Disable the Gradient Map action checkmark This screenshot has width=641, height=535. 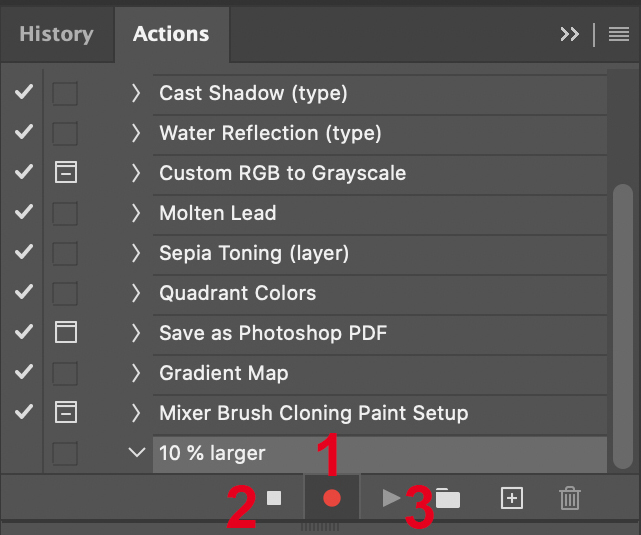24,373
